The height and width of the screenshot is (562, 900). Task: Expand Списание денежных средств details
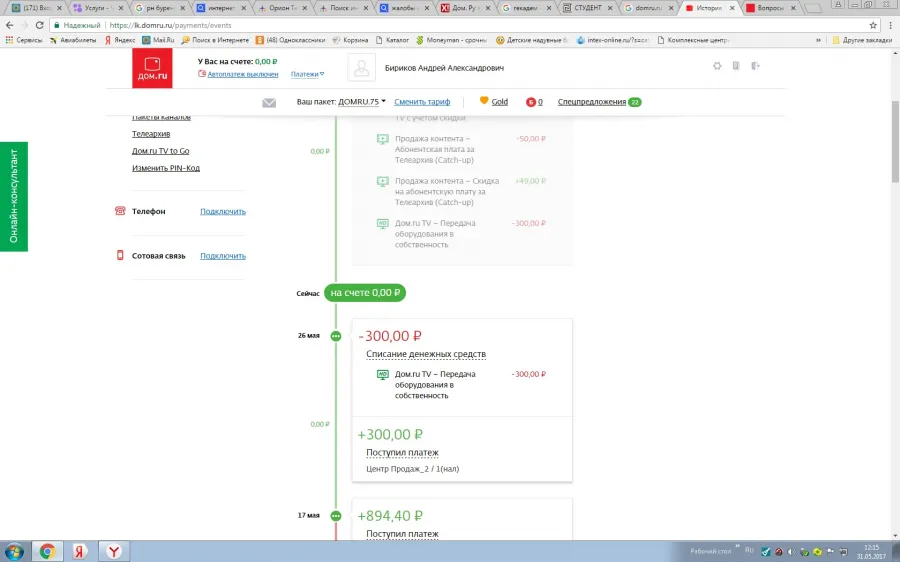point(426,354)
